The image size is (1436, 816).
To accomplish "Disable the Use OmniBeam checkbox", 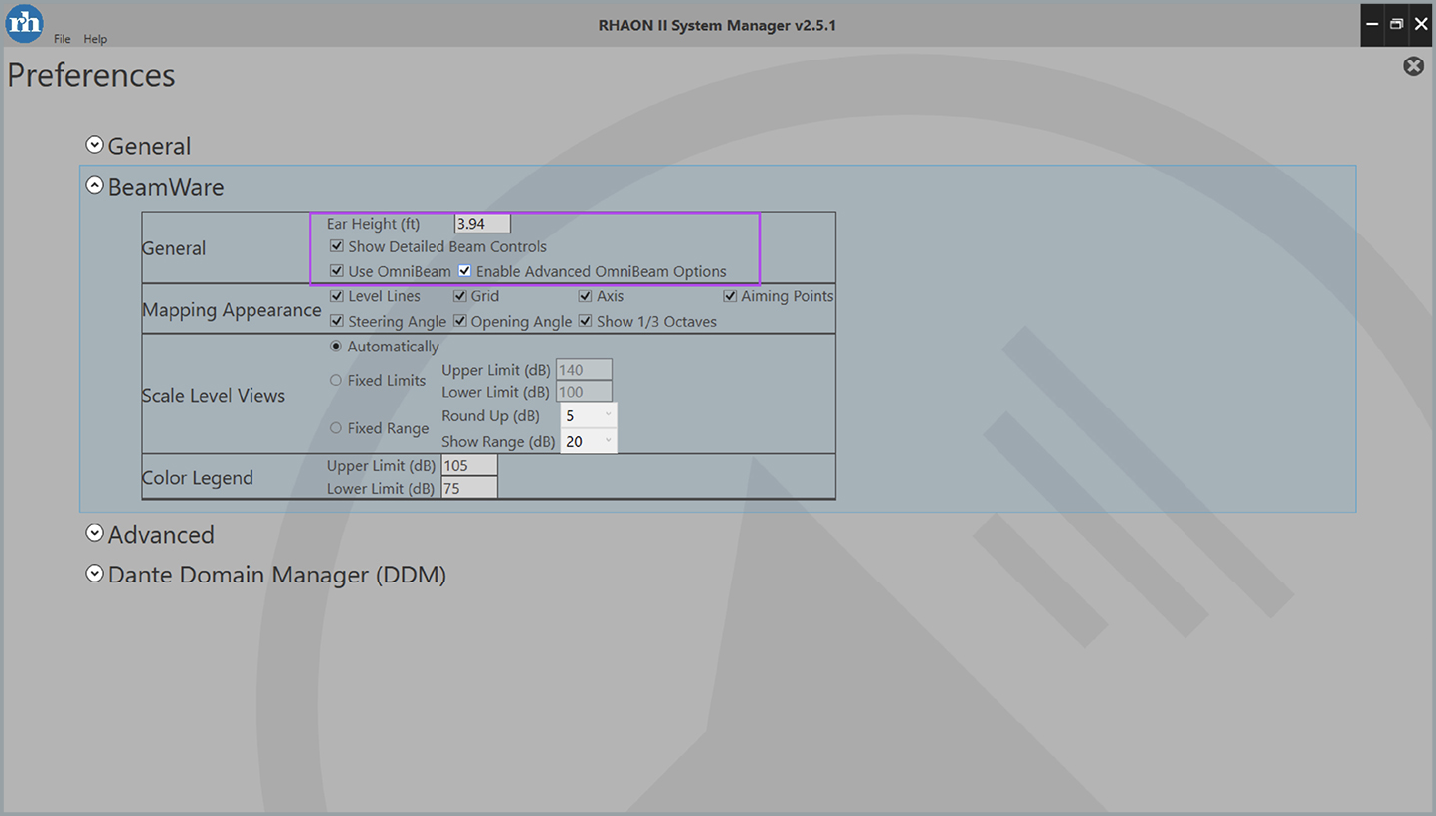I will (x=337, y=271).
